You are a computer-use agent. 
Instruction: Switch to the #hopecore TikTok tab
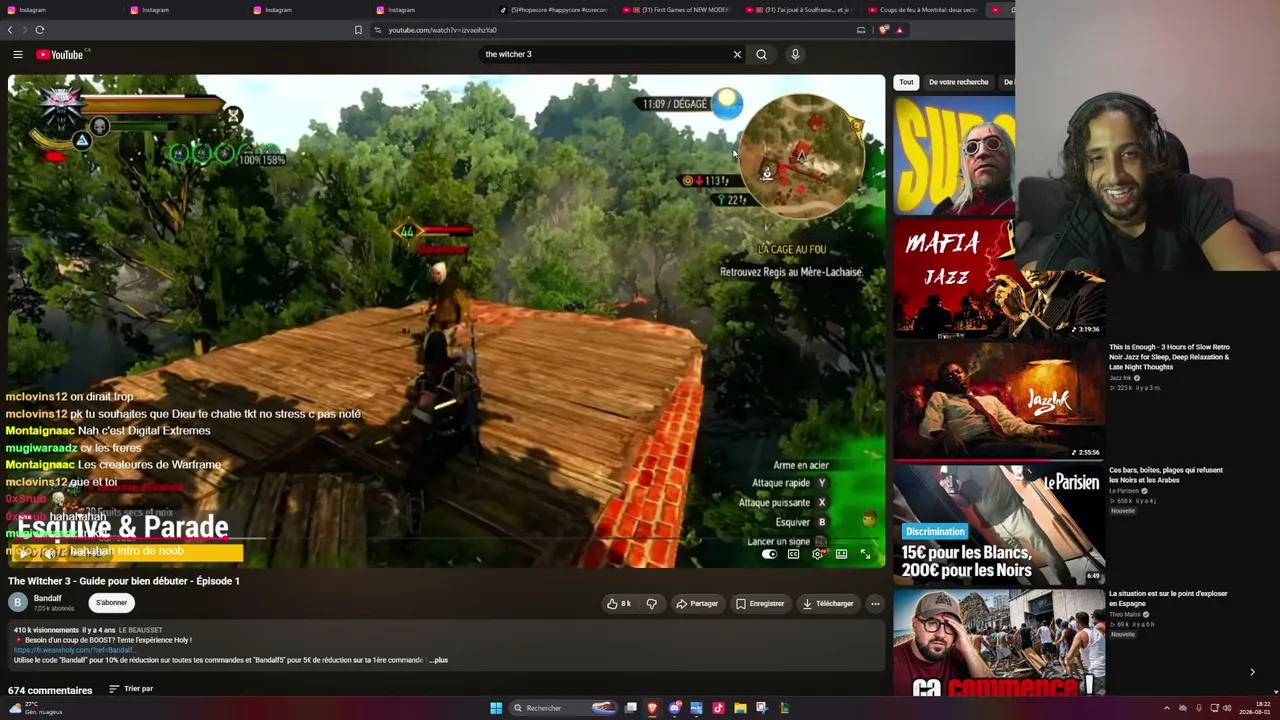(553, 10)
